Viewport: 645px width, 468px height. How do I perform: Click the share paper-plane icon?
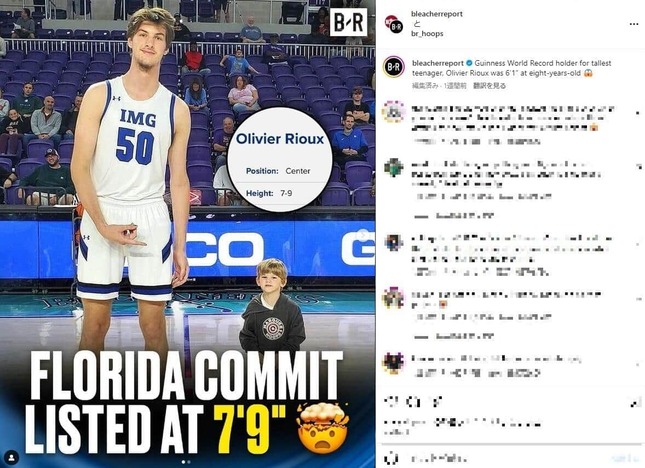coord(437,401)
